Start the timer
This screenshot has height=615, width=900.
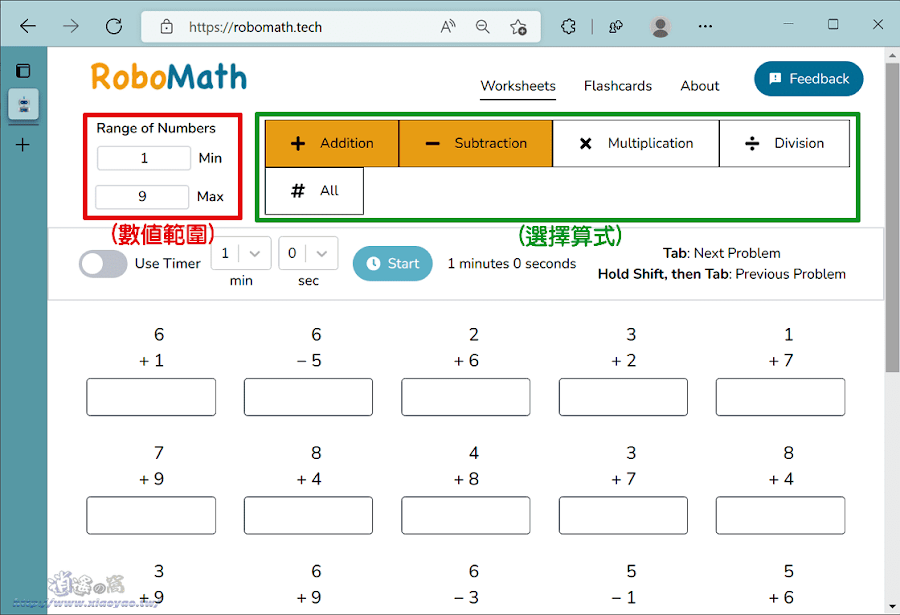pyautogui.click(x=393, y=264)
